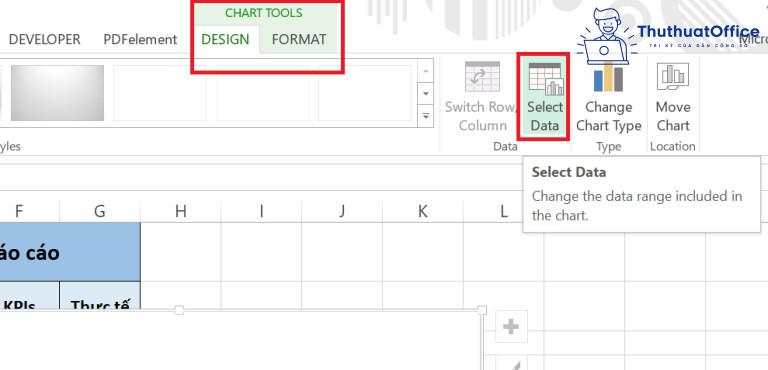This screenshot has width=768, height=370.
Task: Click the Select Data button
Action: click(x=544, y=97)
